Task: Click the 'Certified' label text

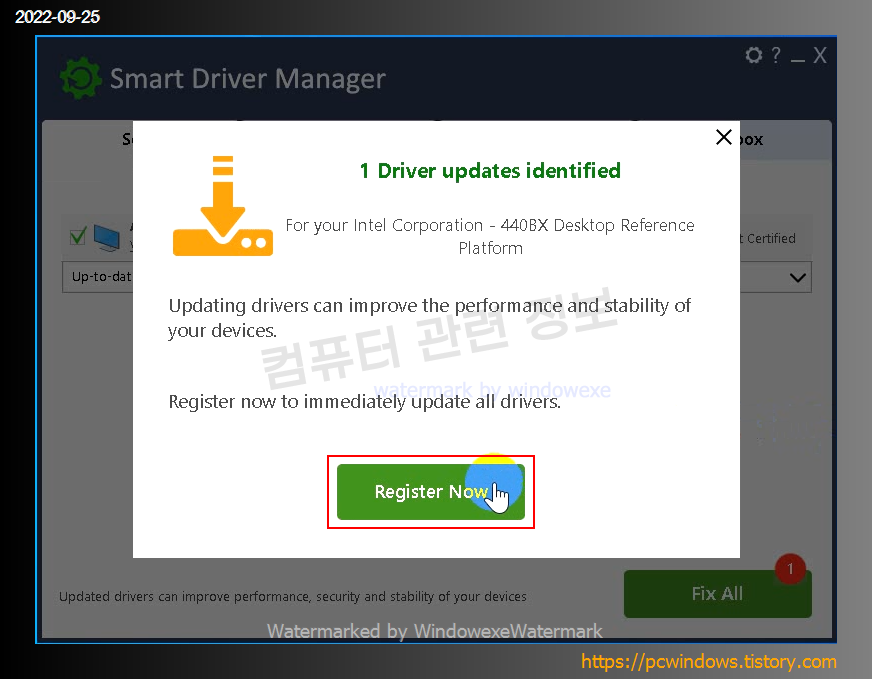Action: (771, 239)
